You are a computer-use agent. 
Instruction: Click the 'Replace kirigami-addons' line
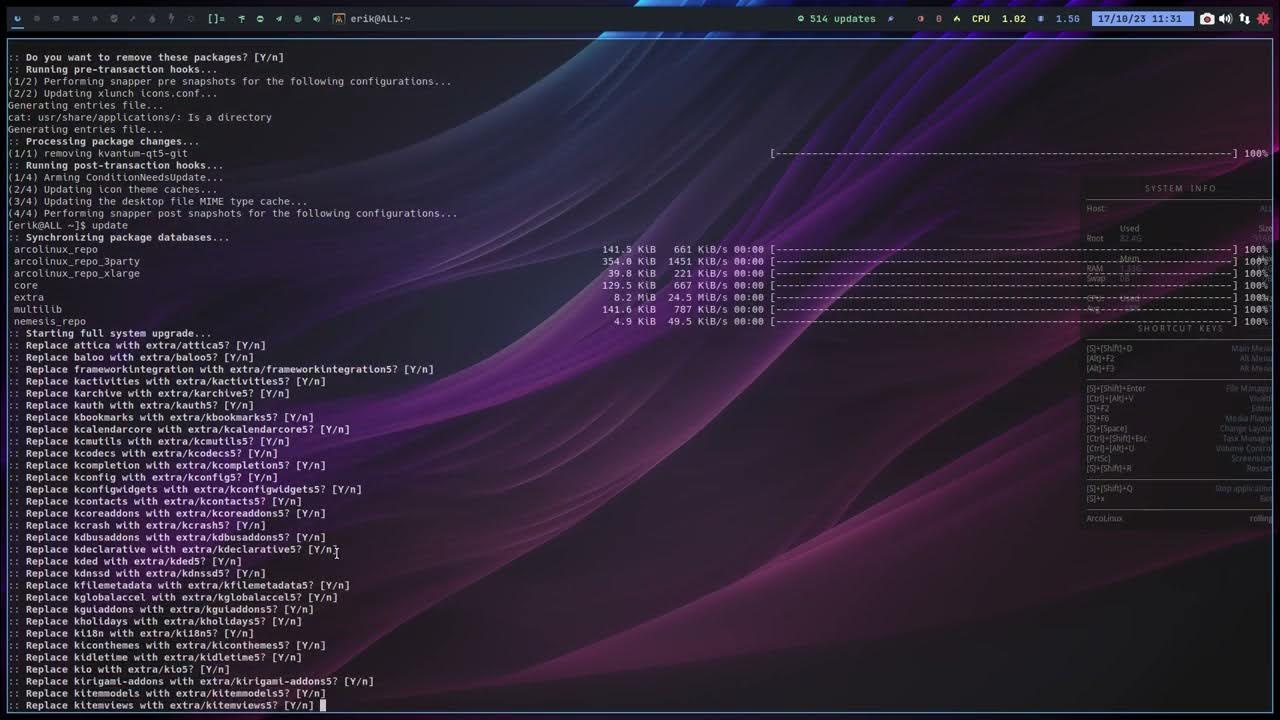[191, 681]
